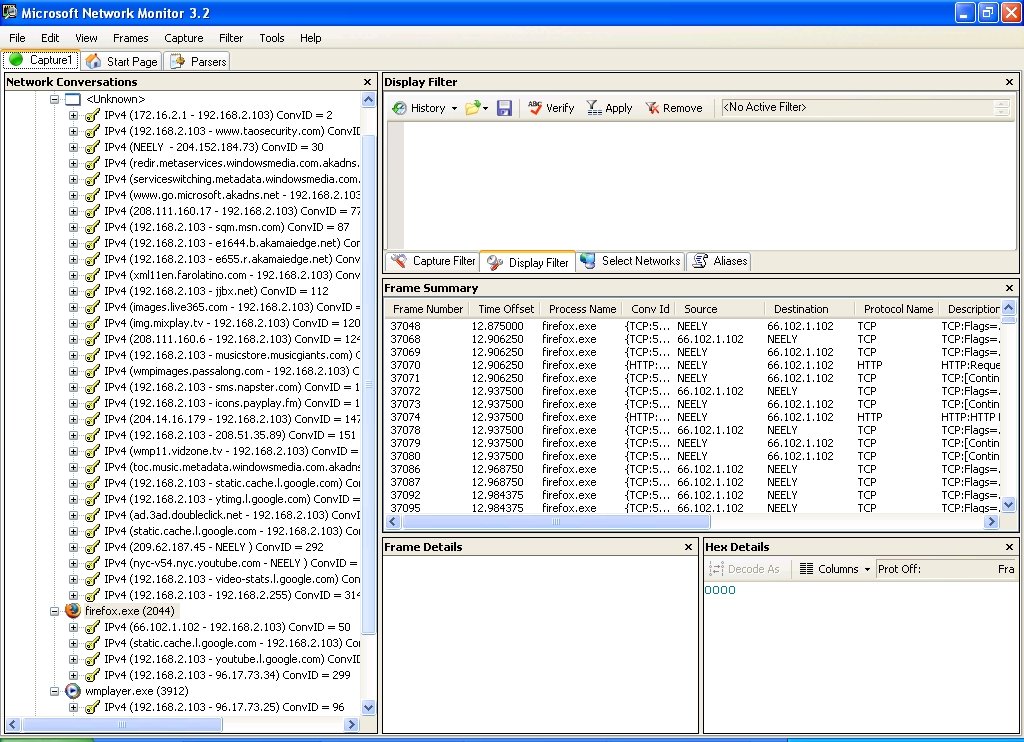Click the Aliases tab icon
The image size is (1024, 742).
coord(700,261)
